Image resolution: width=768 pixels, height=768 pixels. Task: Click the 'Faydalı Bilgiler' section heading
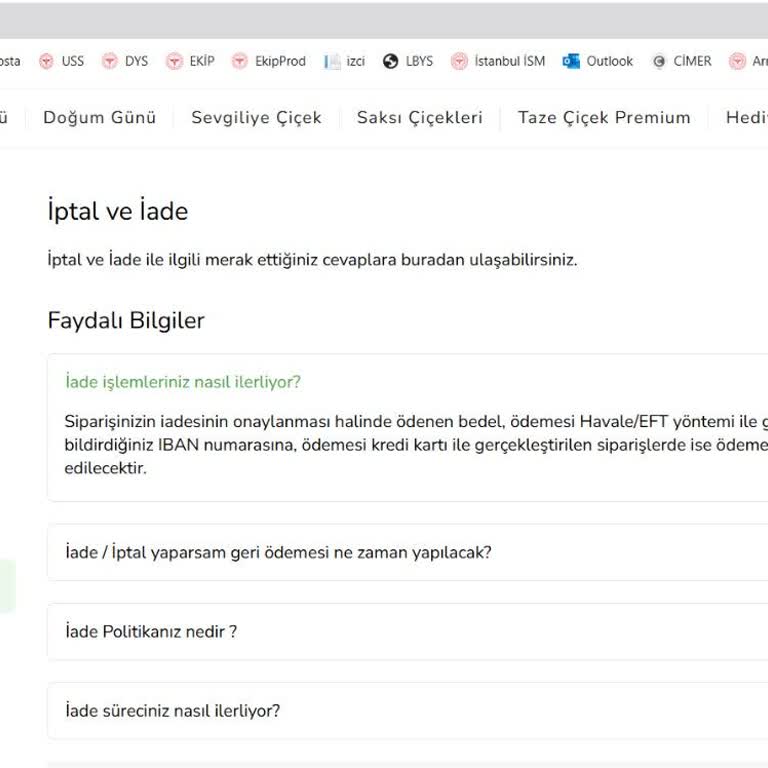pos(126,321)
